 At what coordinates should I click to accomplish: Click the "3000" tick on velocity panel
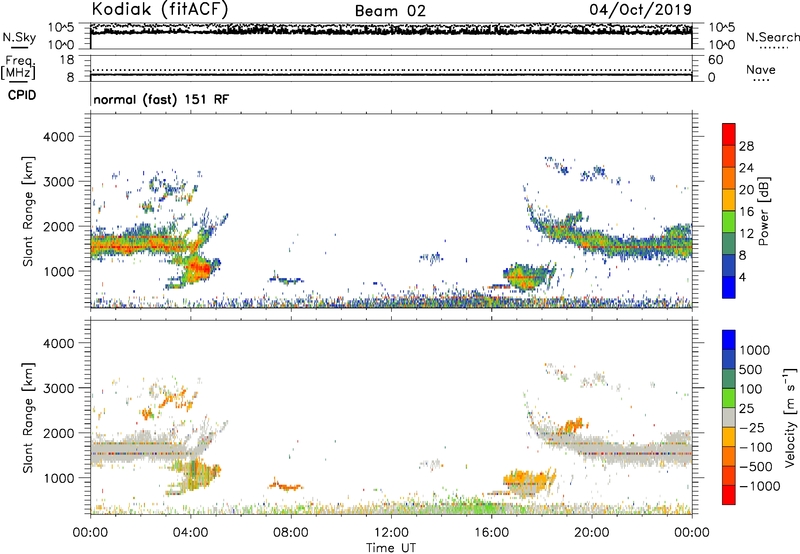tap(58, 388)
